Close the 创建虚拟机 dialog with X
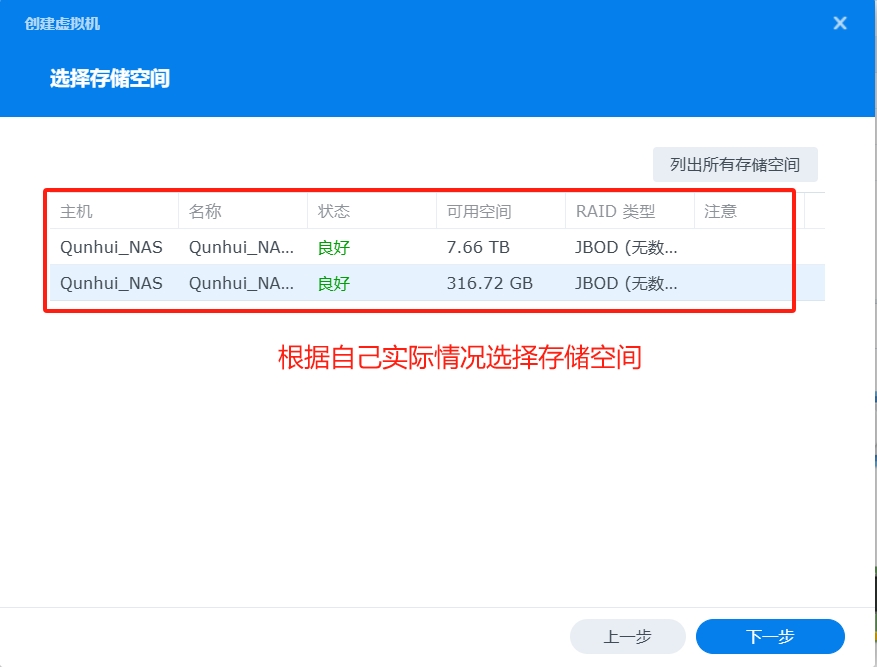This screenshot has height=667, width=877. tap(840, 23)
